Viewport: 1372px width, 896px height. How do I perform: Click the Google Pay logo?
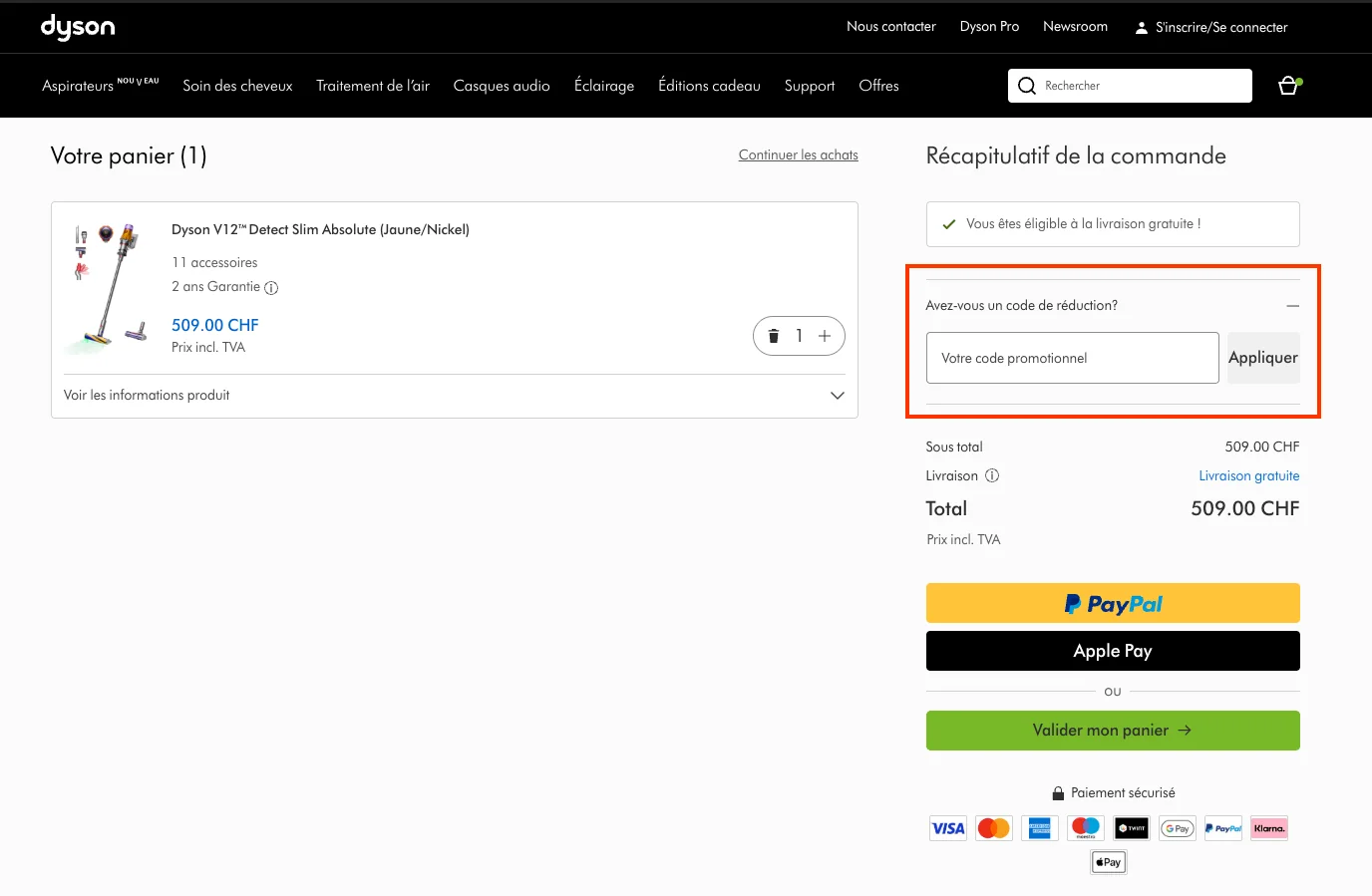[x=1178, y=828]
